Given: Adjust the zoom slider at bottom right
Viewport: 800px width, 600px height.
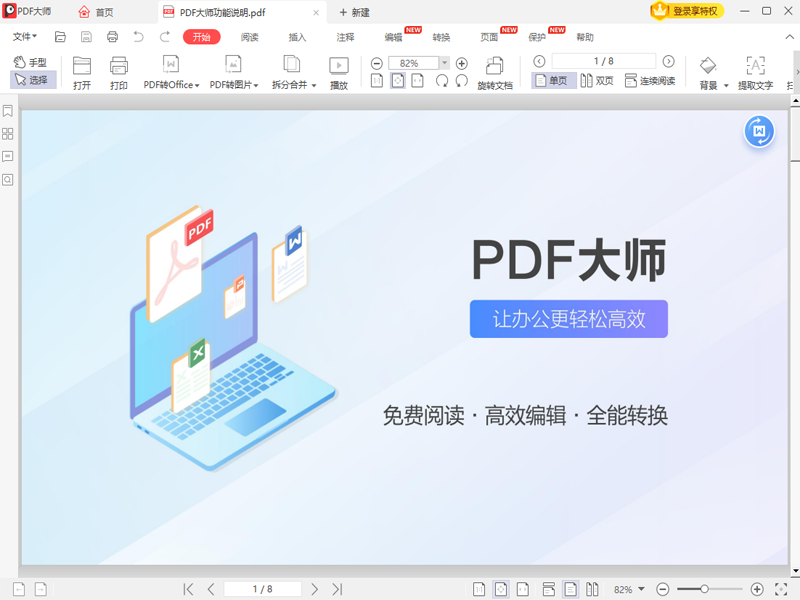Looking at the screenshot, I should (706, 588).
